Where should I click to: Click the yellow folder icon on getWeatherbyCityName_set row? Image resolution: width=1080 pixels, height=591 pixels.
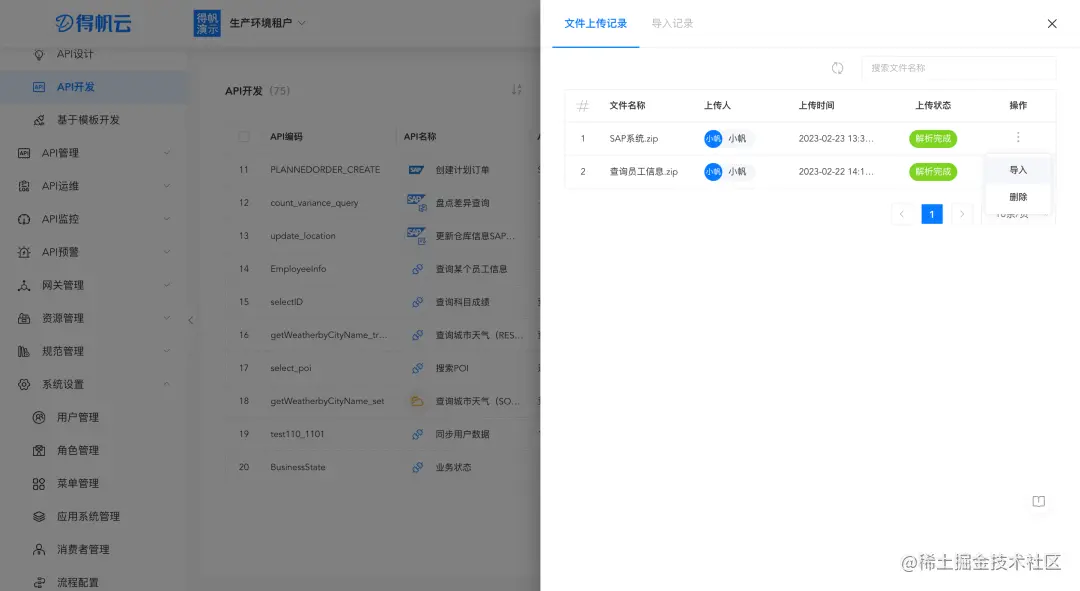click(x=417, y=400)
